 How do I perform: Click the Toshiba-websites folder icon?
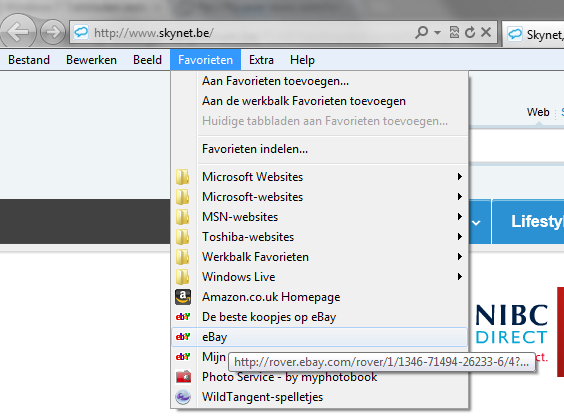point(183,237)
